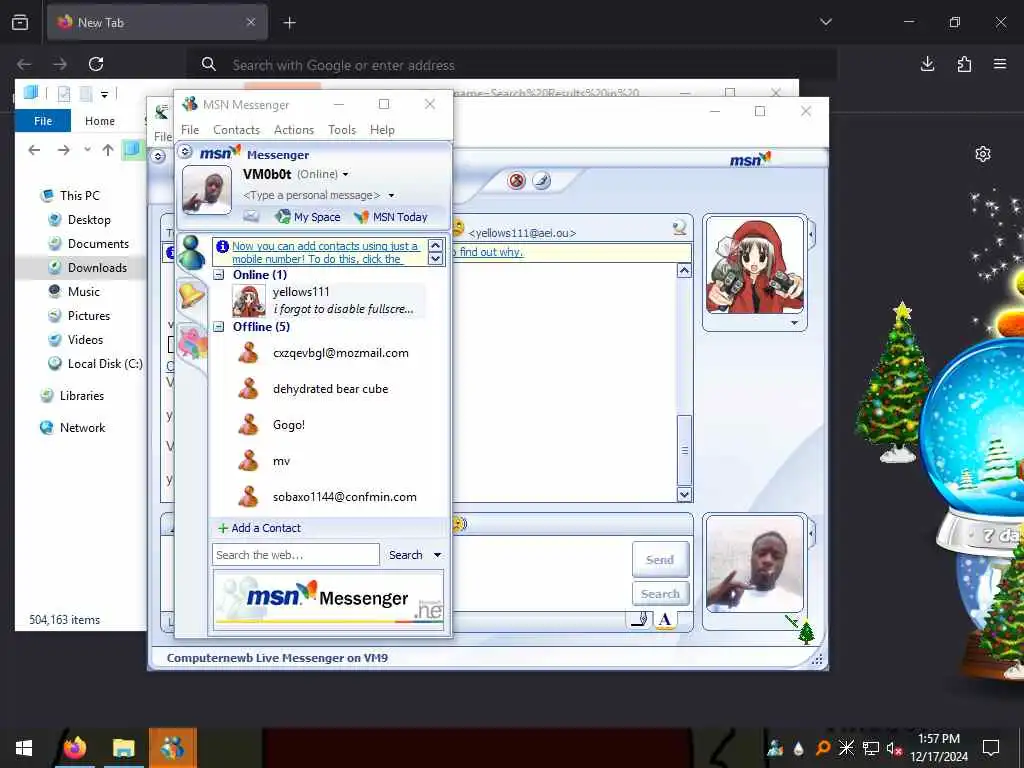Collapse your own display picture panel
Viewport: 1024px width, 768px height.
(812, 534)
